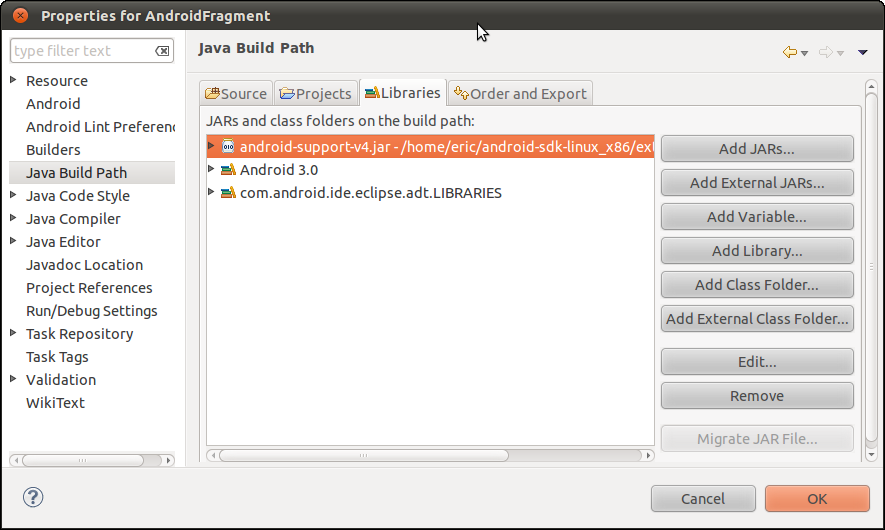Screen dimensions: 885x530
Task: Expand the Java Compiler category
Action: [x=13, y=218]
